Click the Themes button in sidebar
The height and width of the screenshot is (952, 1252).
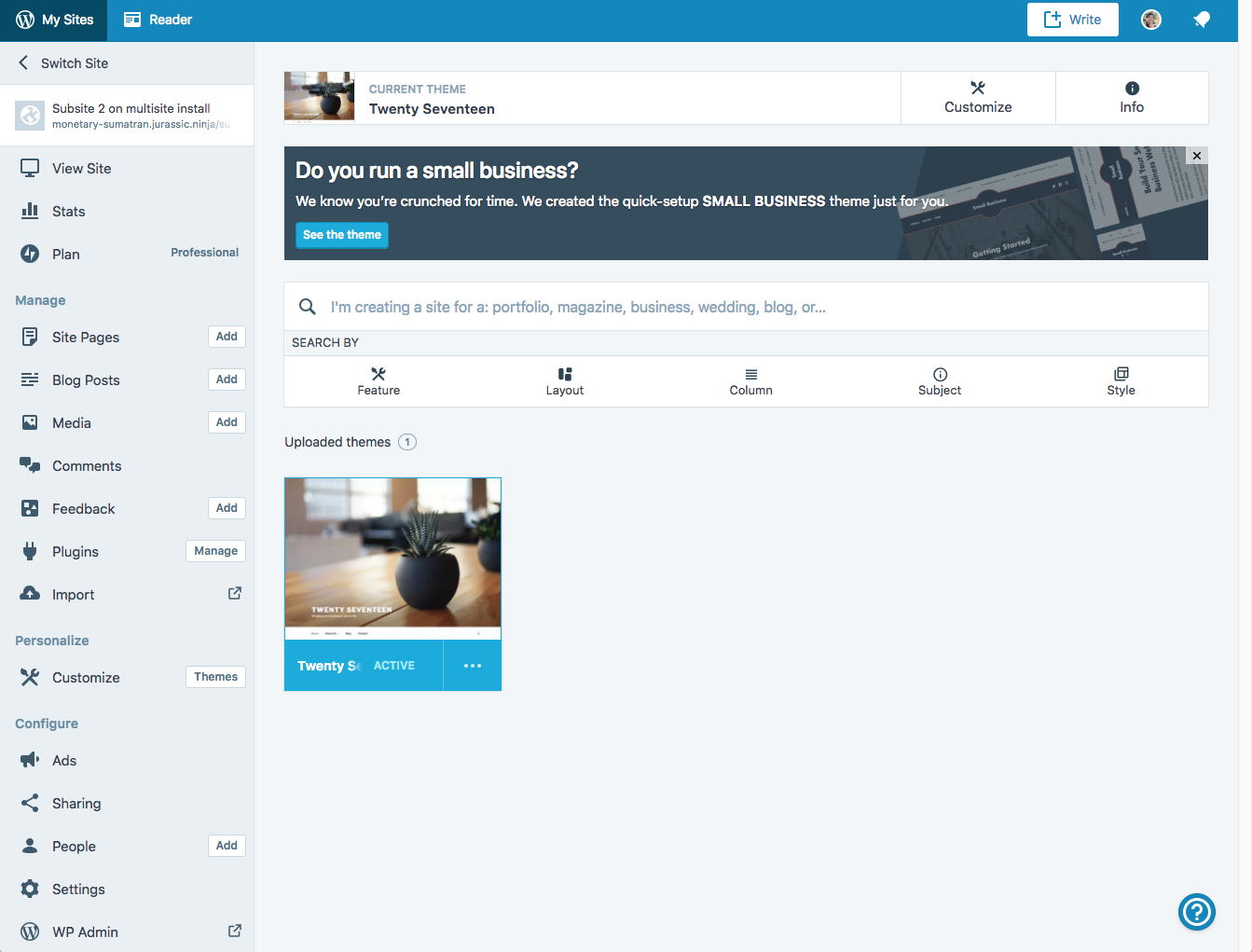(x=215, y=677)
